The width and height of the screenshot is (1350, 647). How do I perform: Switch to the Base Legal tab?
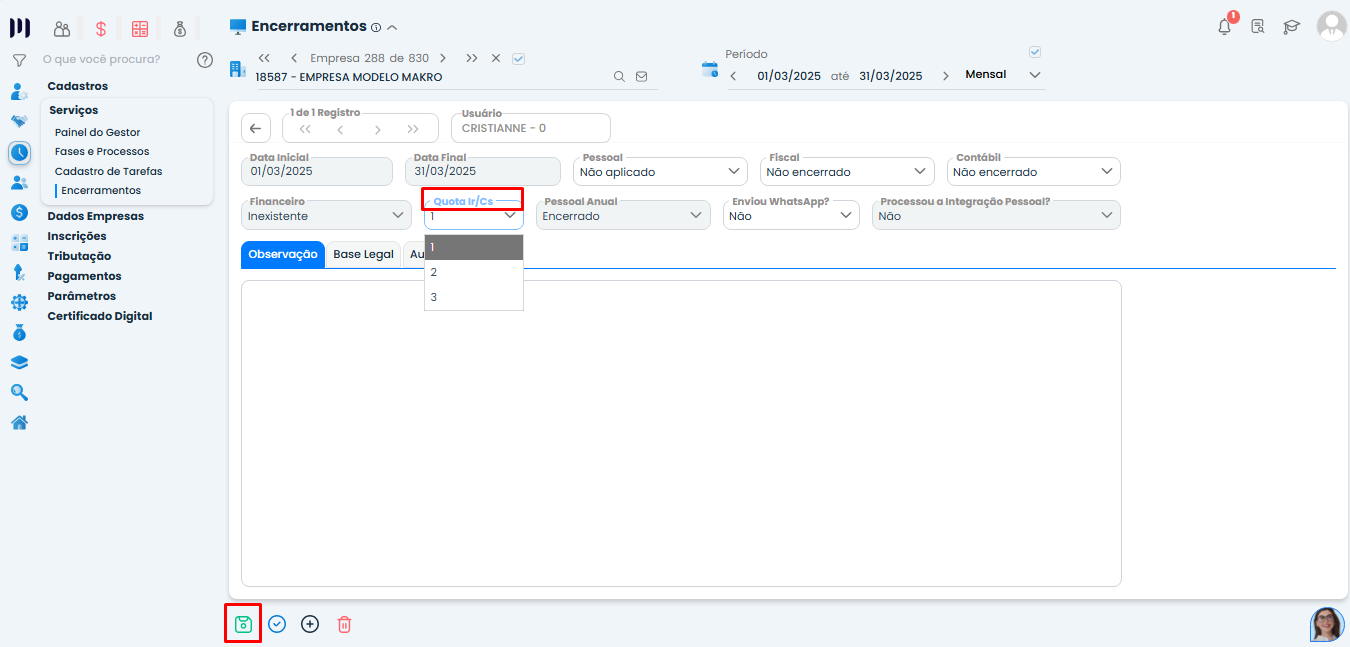pos(363,255)
